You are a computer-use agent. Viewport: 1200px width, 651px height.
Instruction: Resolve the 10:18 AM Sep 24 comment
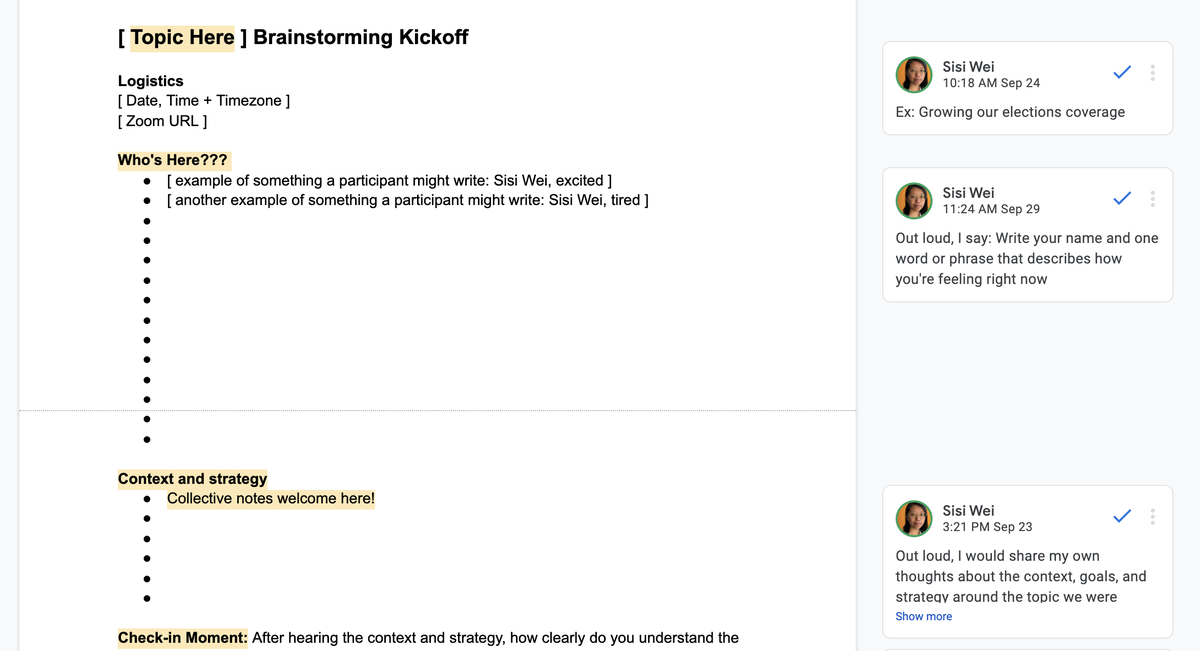click(x=1122, y=73)
